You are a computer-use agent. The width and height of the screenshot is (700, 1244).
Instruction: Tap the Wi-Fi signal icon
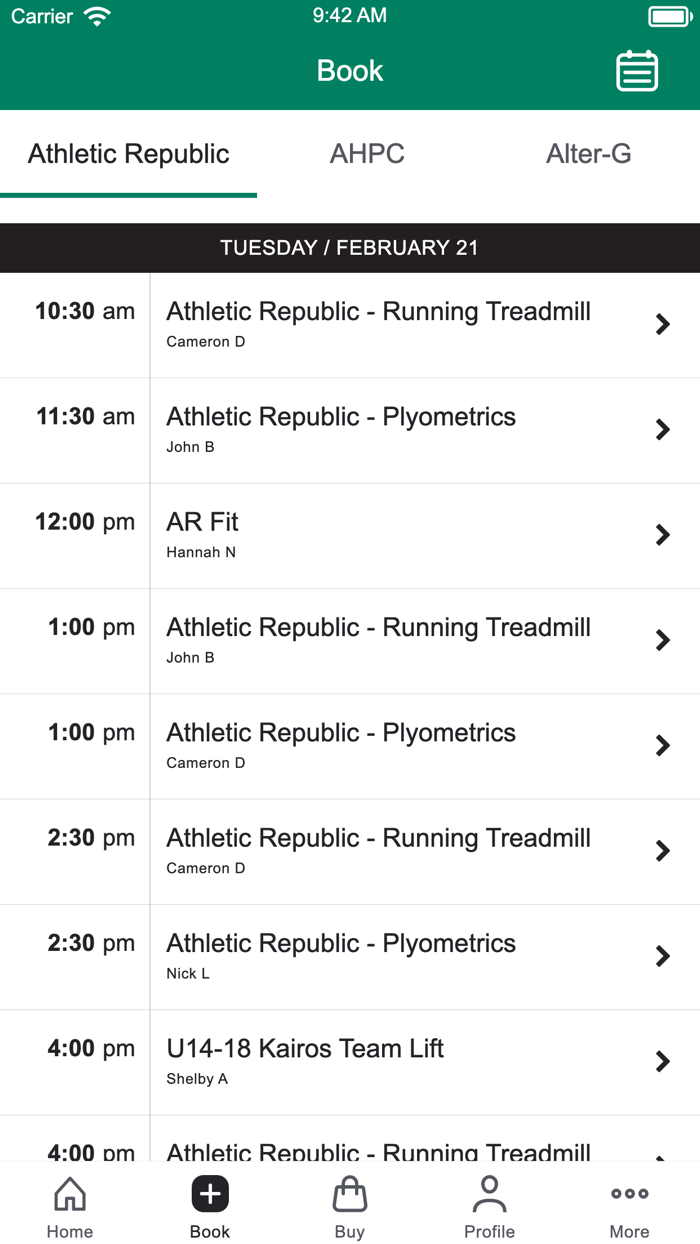click(x=97, y=15)
